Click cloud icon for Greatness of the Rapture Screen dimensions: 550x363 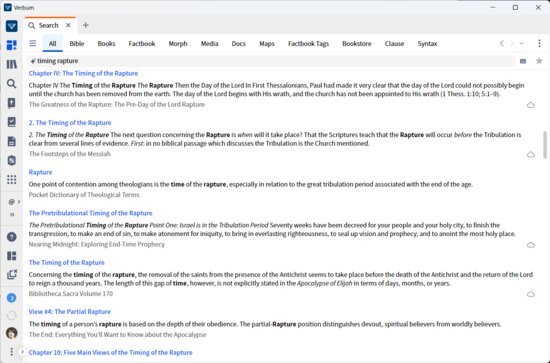coord(531,105)
